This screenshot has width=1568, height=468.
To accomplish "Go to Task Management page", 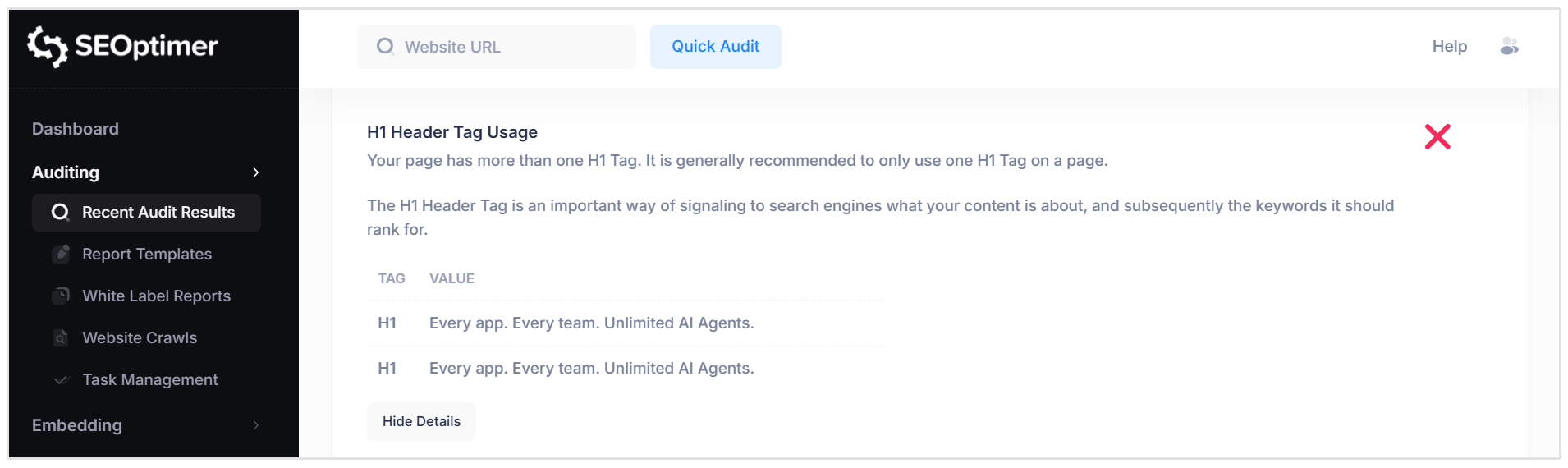I will click(150, 380).
